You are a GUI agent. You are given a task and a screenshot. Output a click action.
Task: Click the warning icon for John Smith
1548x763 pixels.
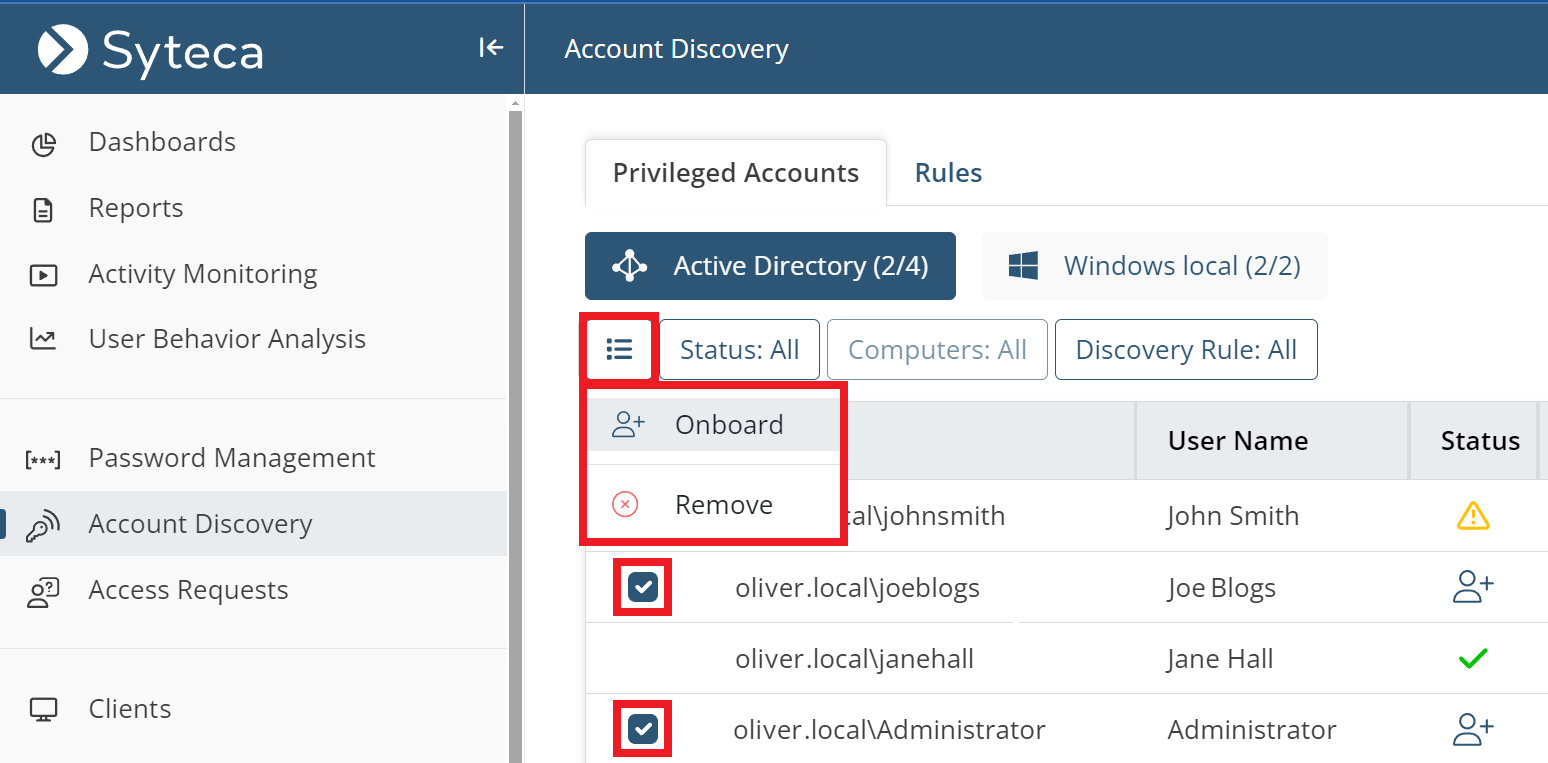click(x=1473, y=516)
